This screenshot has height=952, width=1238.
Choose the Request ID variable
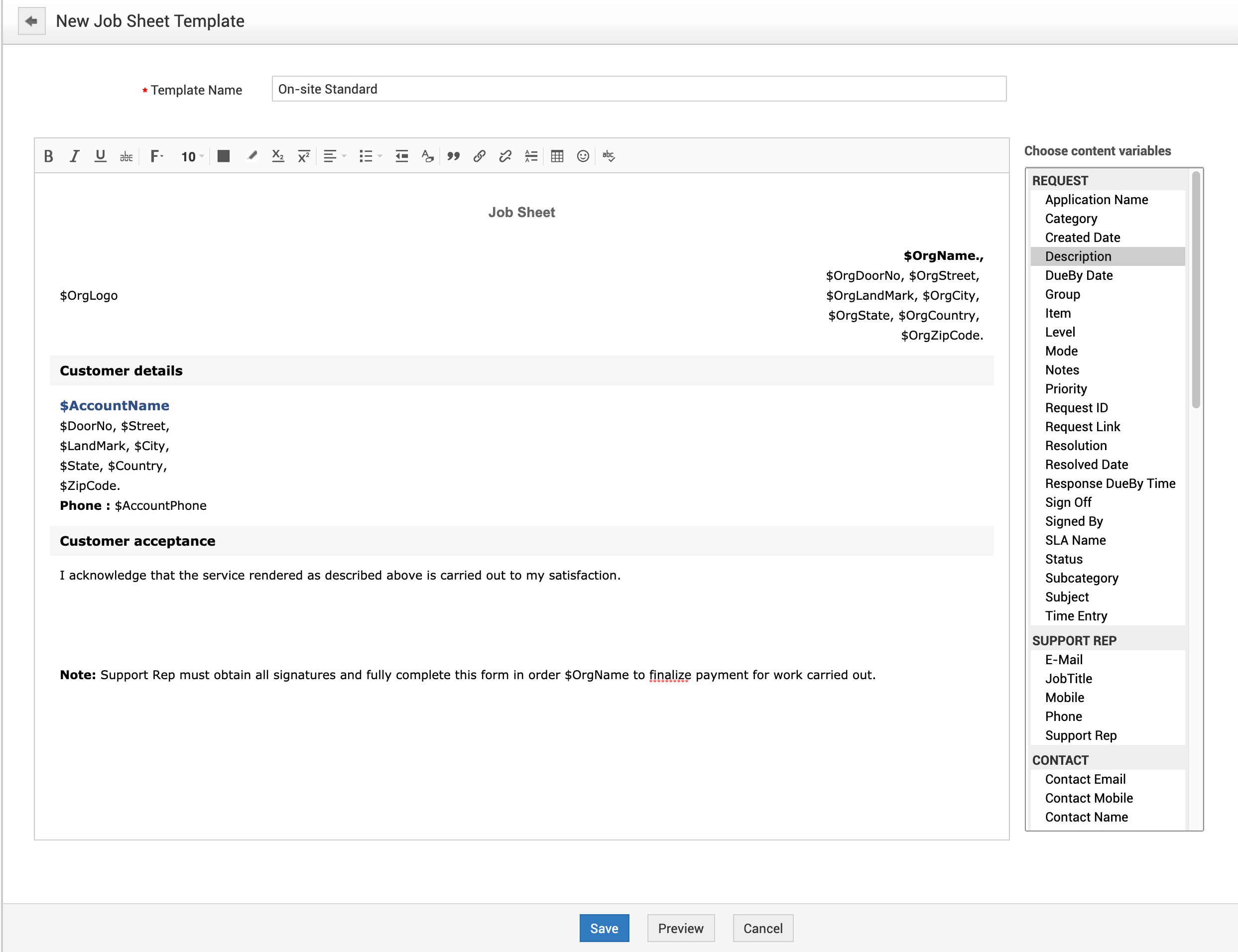[1076, 407]
